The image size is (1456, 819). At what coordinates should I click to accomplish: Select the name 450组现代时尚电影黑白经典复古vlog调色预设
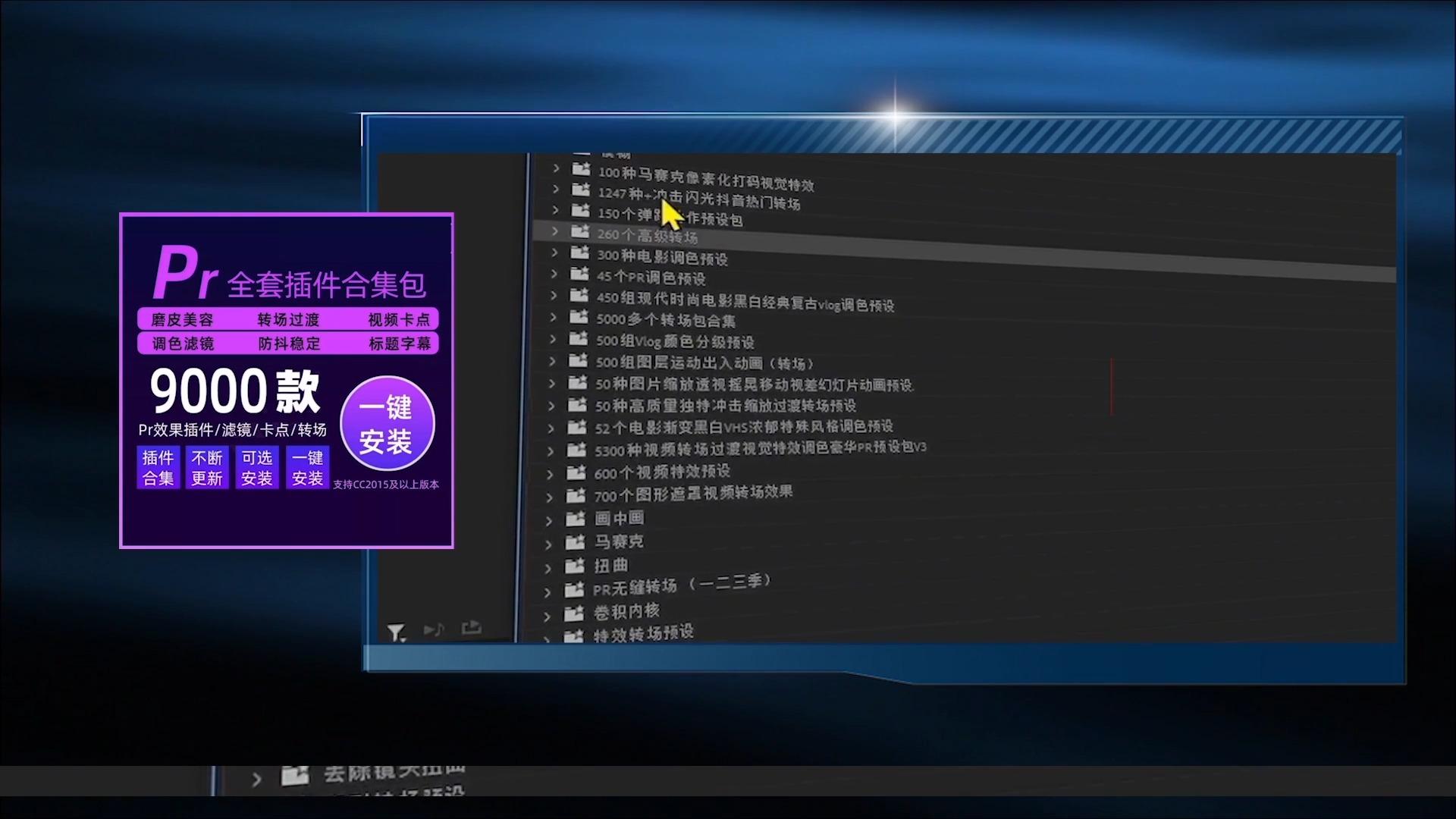pos(745,300)
